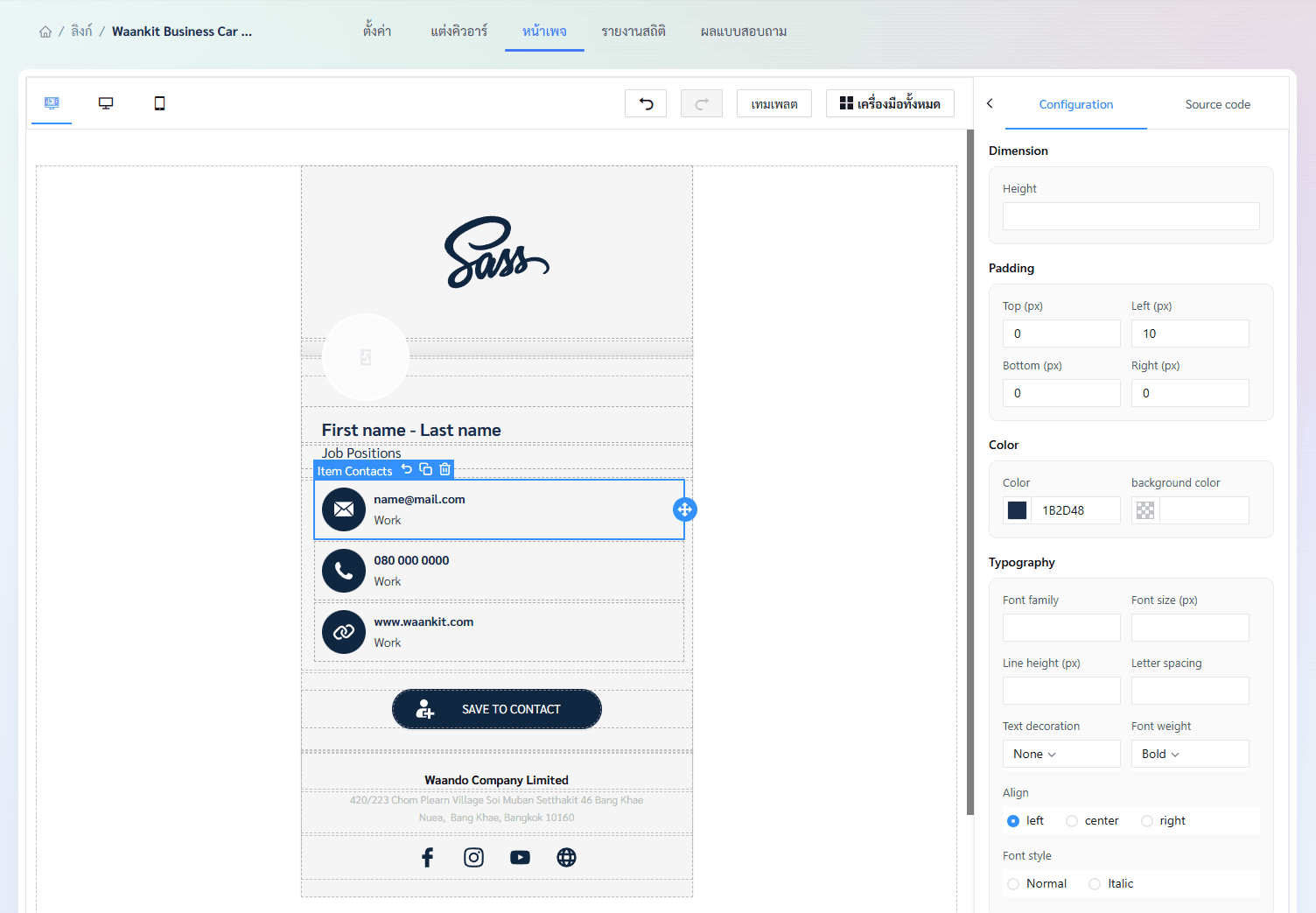
Task: Select the "420/223 Chom Plearn Village" address text
Action: [497, 809]
